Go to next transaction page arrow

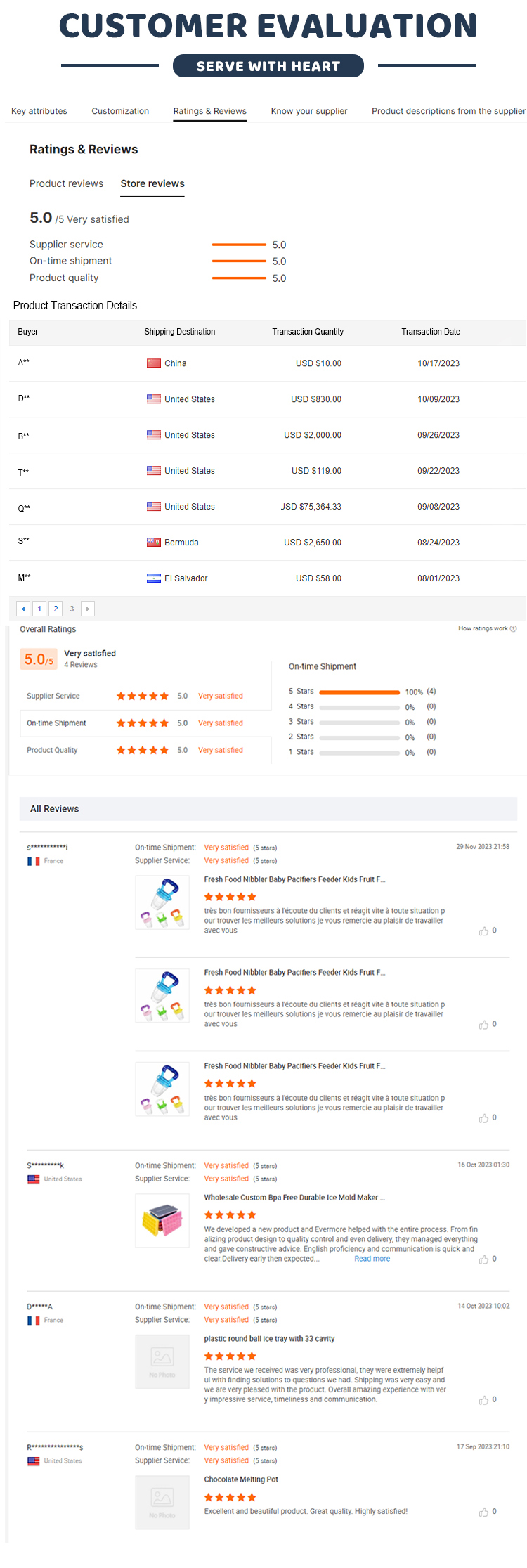click(88, 609)
